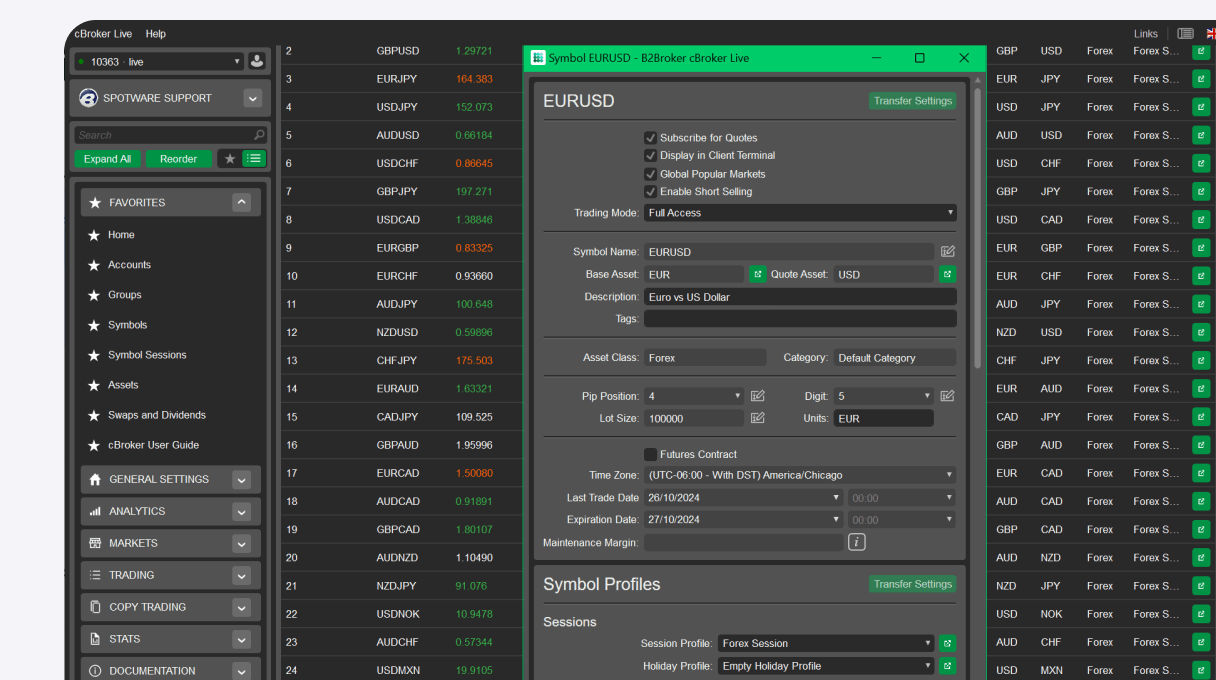This screenshot has height=680, width=1216.
Task: Open the Digit dropdown
Action: point(884,396)
